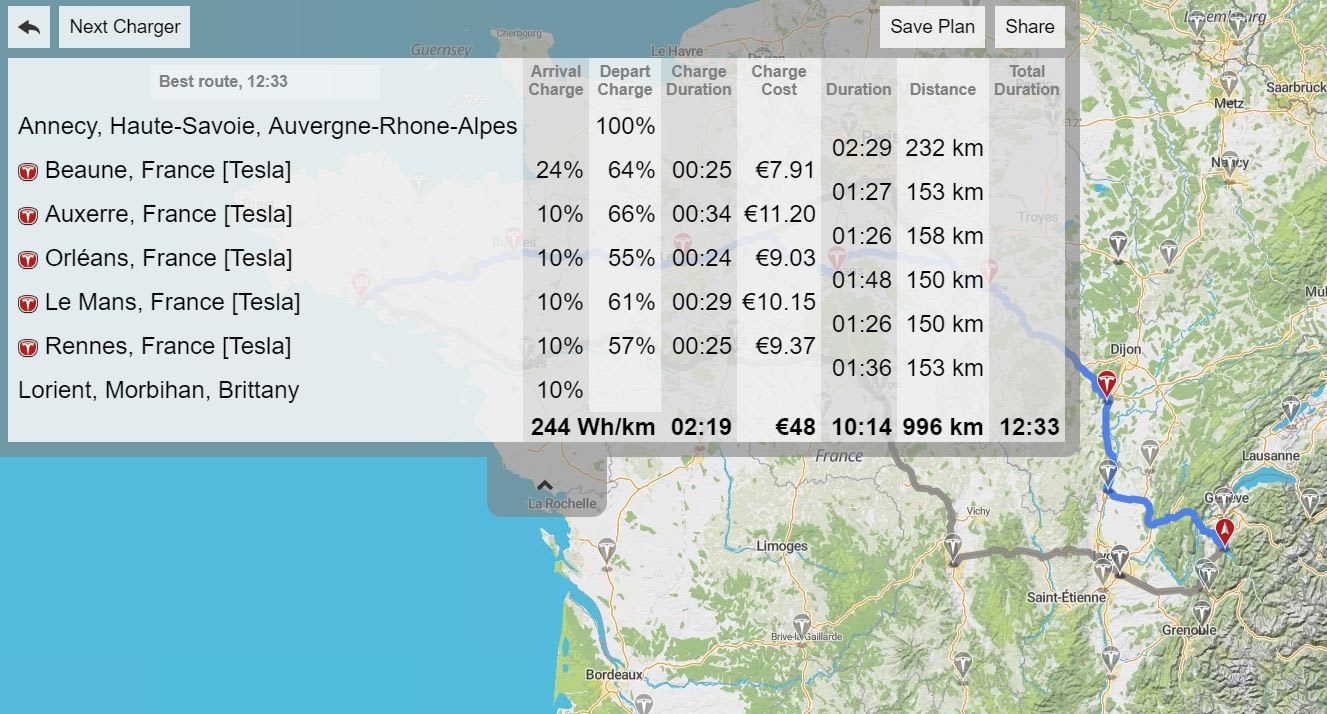
Task: Click the 232 km distance value
Action: [945, 148]
